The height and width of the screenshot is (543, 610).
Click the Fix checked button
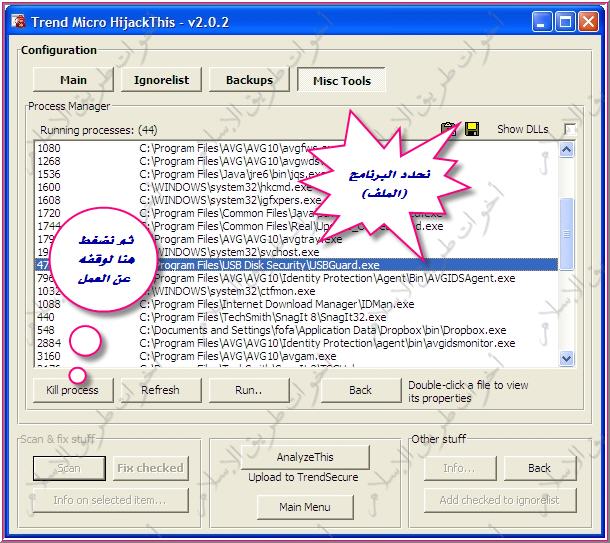[151, 468]
